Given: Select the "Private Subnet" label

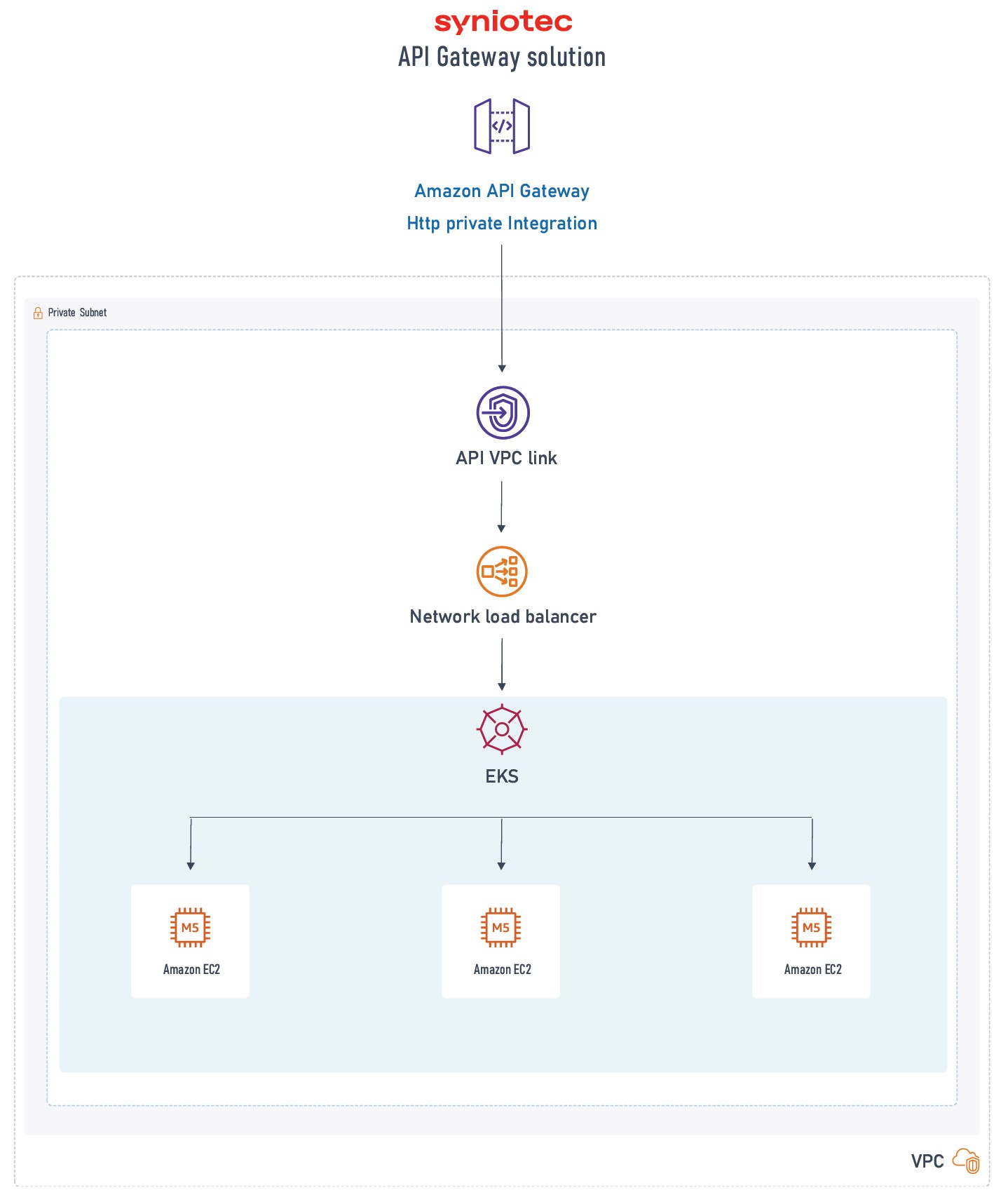Looking at the screenshot, I should tap(77, 313).
